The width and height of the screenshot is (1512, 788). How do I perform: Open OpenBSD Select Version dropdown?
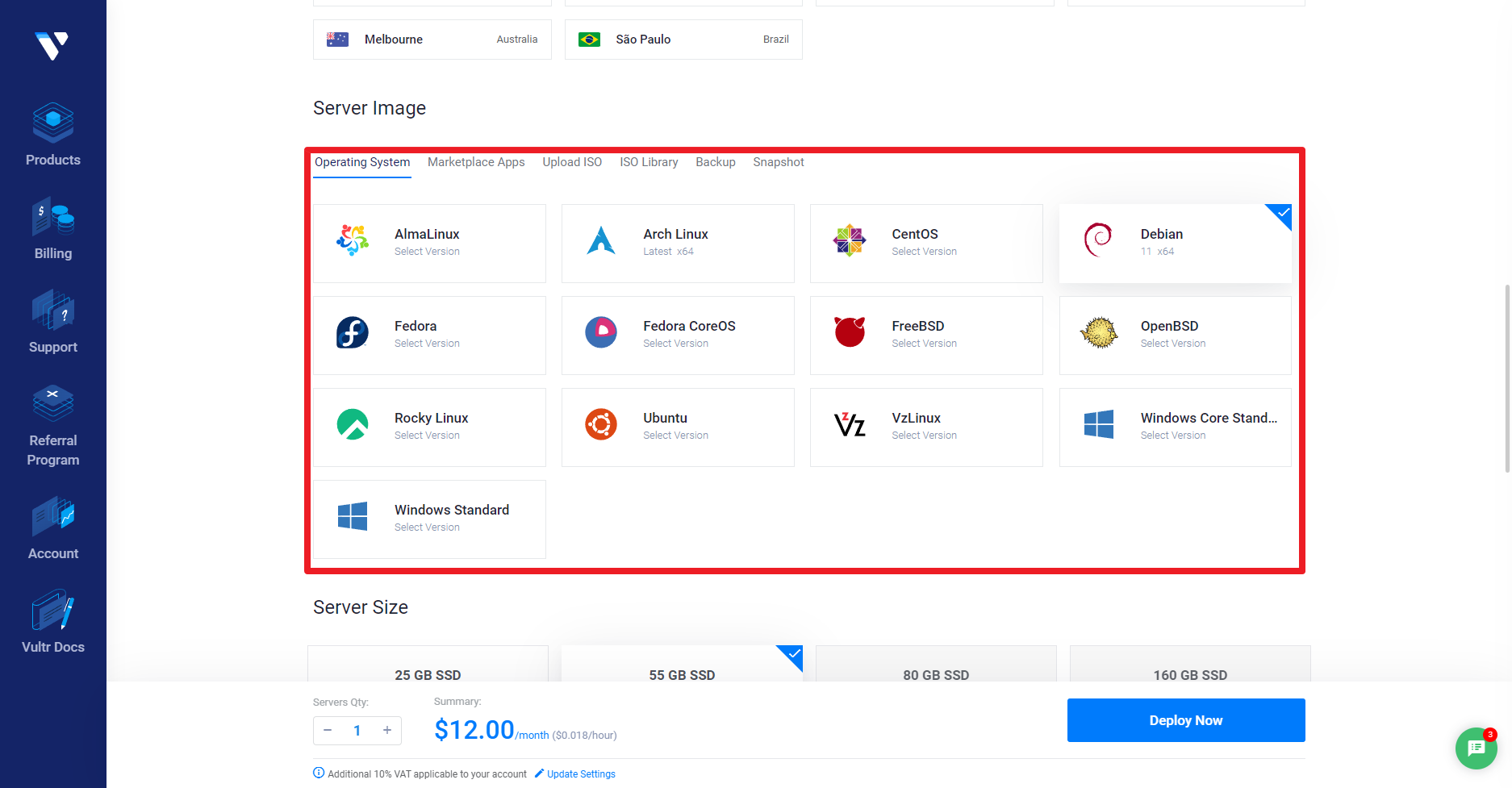click(1173, 344)
